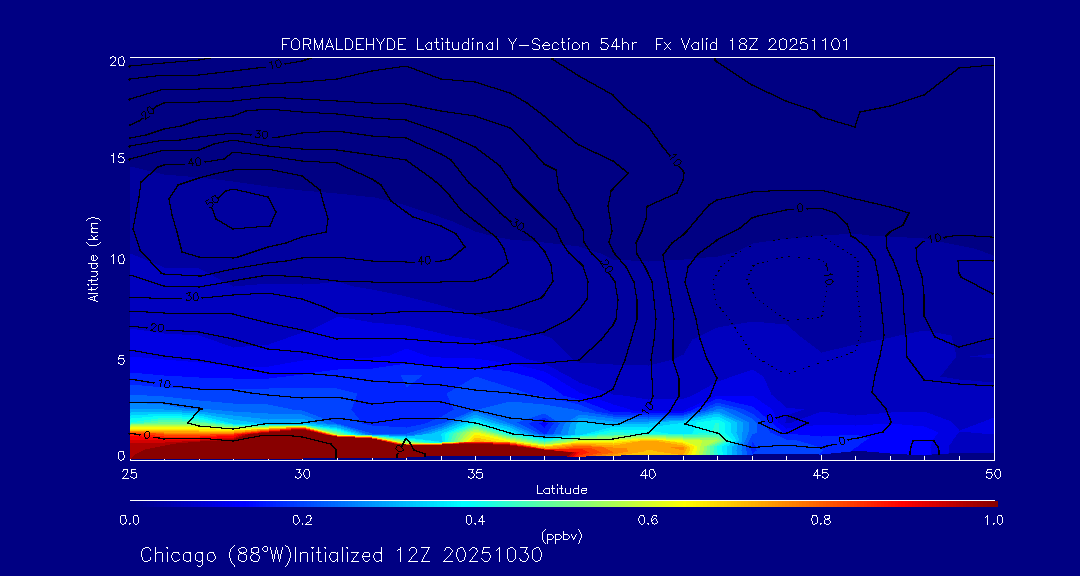This screenshot has width=1080, height=576.
Task: Click the 0.6 colorbar label
Action: coord(648,520)
